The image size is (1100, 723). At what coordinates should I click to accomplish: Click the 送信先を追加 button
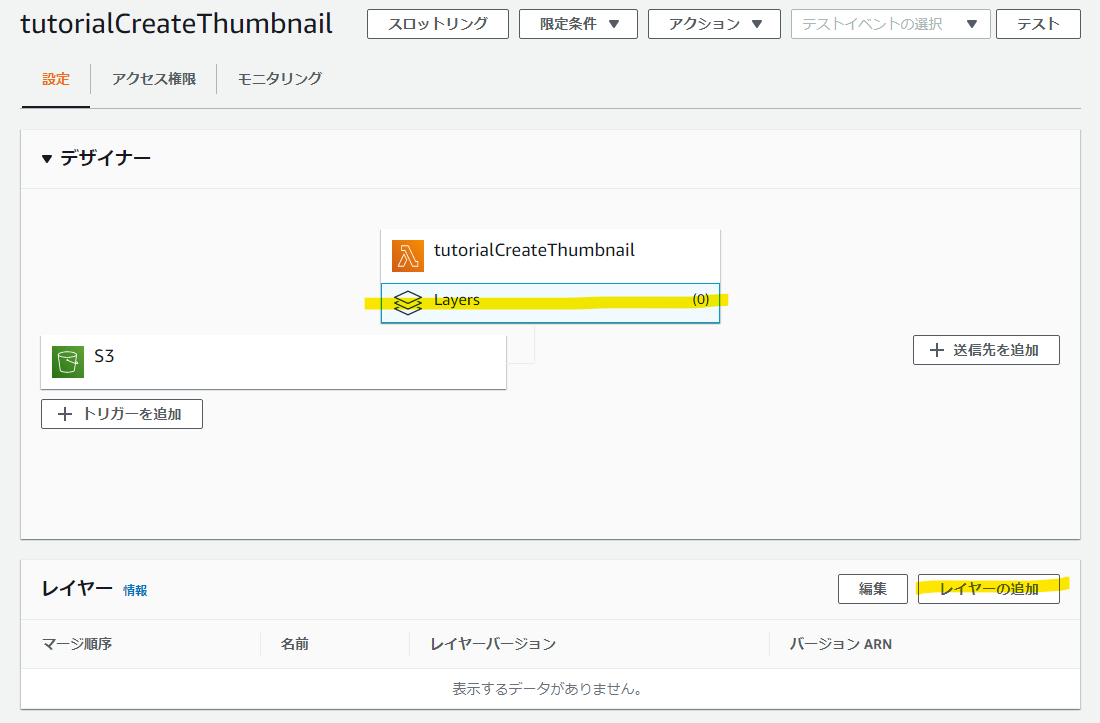click(x=986, y=350)
